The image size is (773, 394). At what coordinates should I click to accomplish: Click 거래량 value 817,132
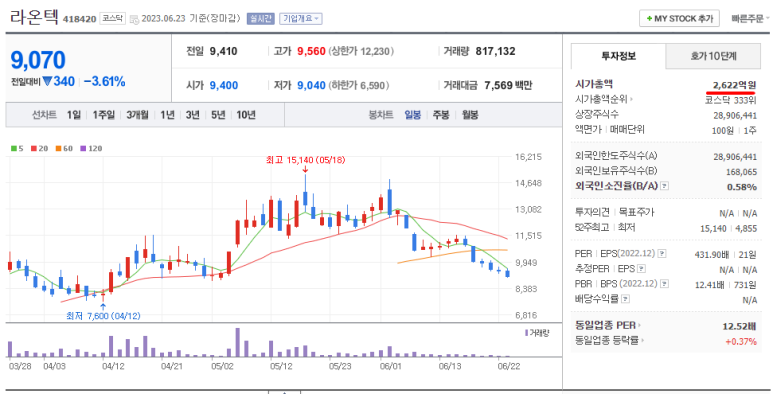coord(495,51)
